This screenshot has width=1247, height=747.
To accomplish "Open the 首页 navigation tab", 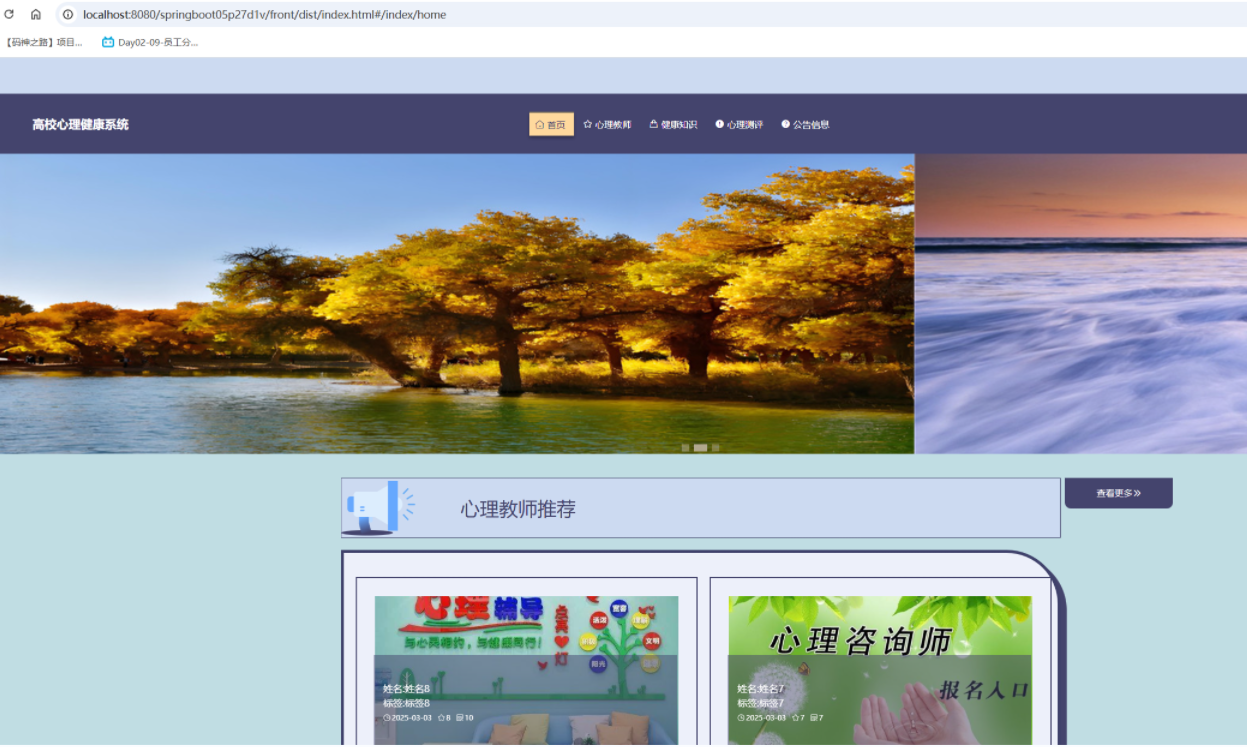I will (x=551, y=125).
